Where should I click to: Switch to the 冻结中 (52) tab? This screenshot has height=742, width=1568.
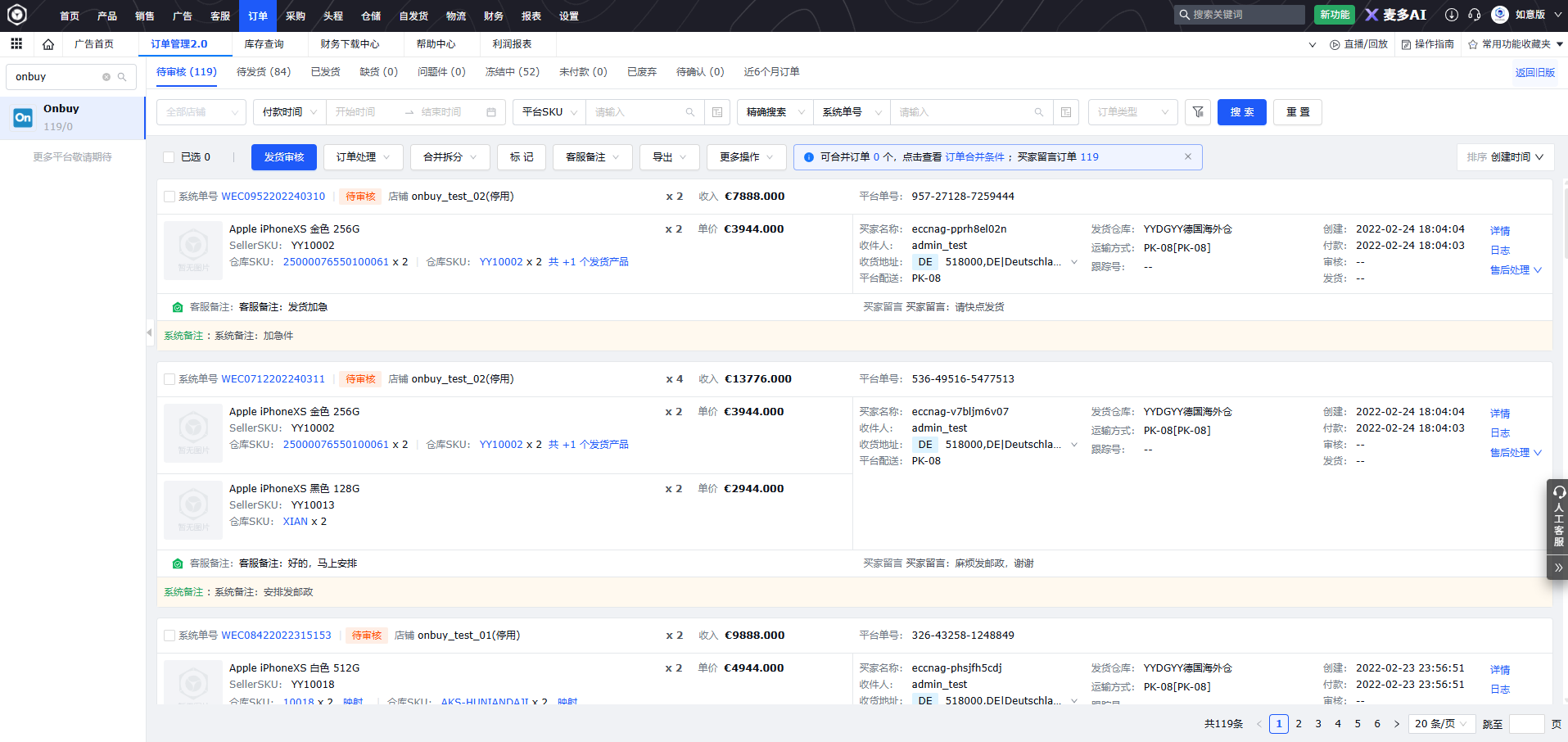pyautogui.click(x=513, y=72)
